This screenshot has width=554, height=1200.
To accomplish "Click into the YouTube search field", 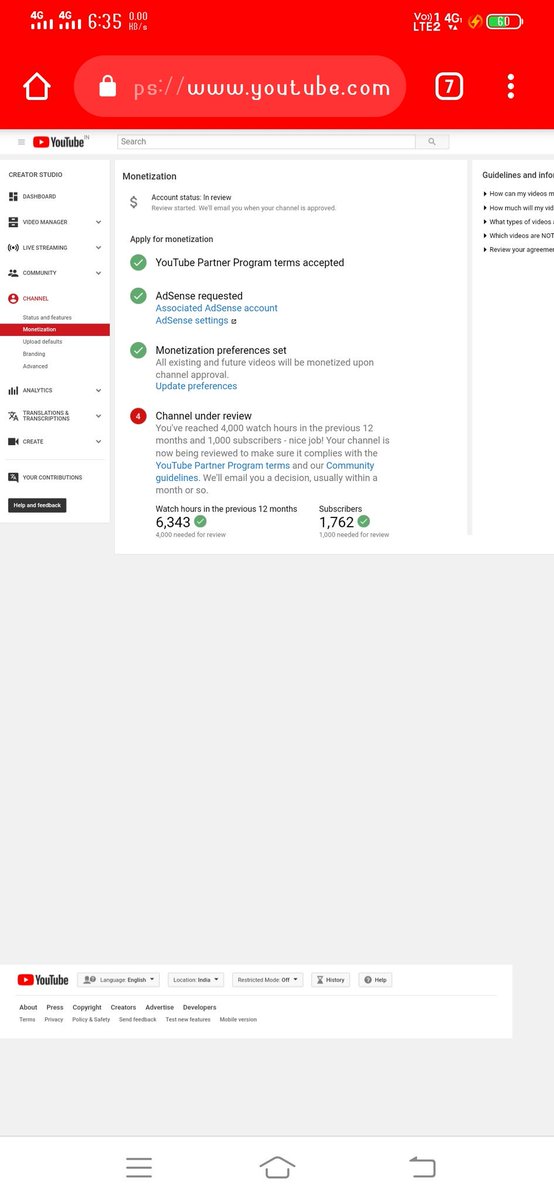I will pyautogui.click(x=267, y=142).
